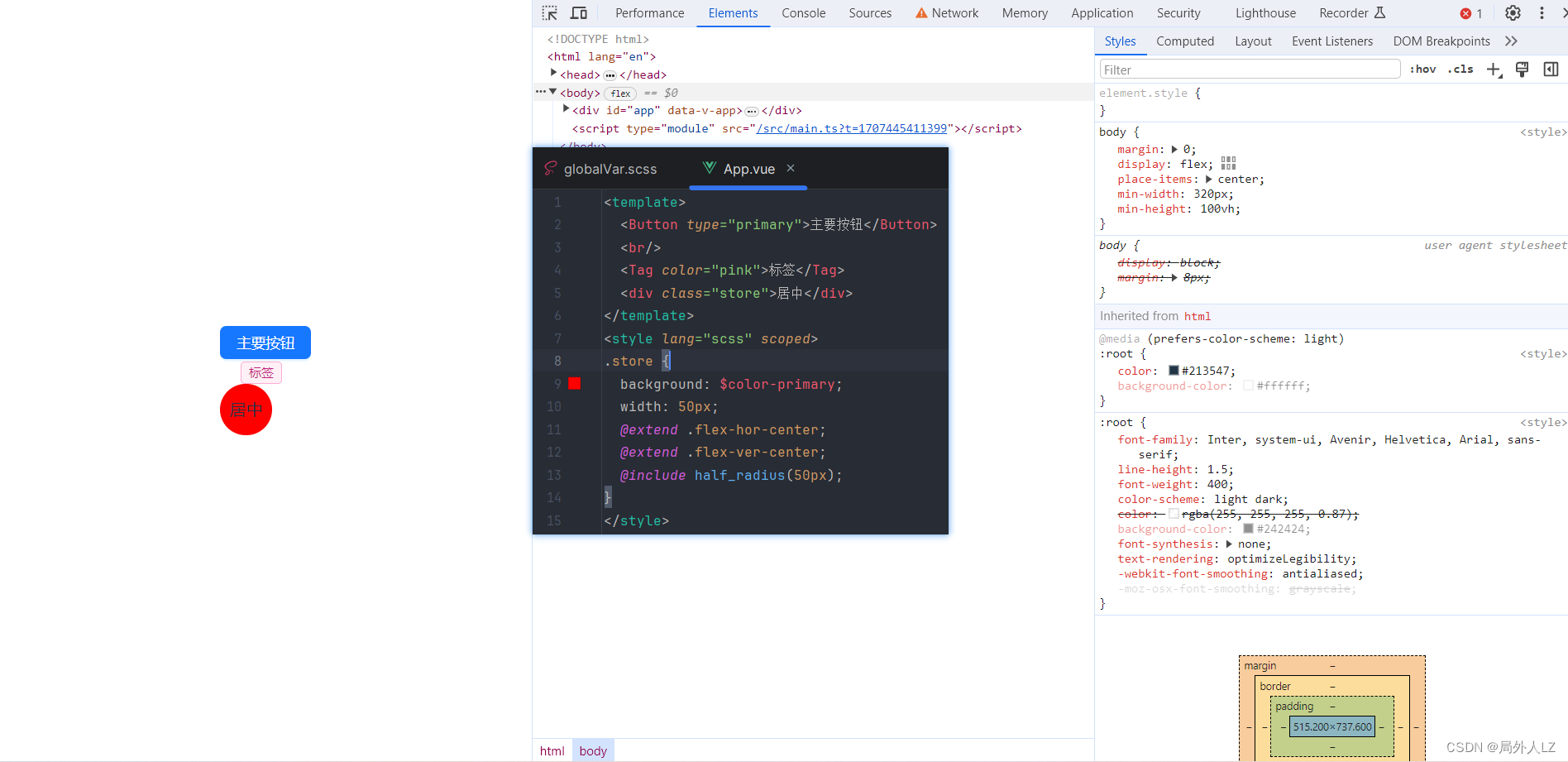Screen dimensions: 1568x762
Task: Expand the head ellipsis button
Action: pos(610,75)
